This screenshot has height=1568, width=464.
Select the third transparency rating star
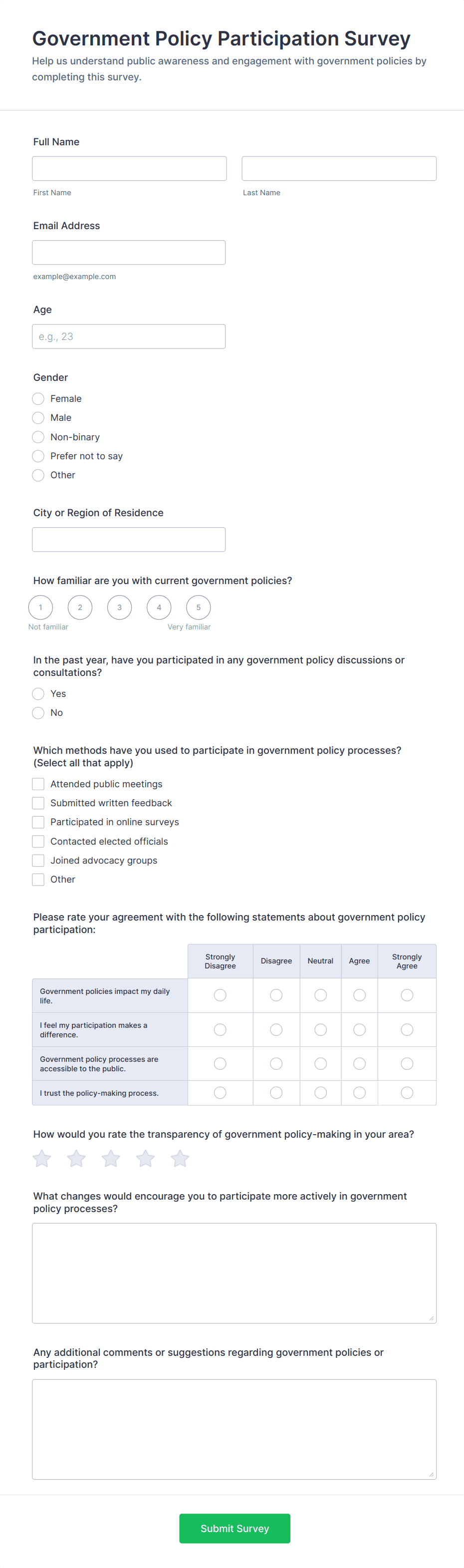point(111,1158)
